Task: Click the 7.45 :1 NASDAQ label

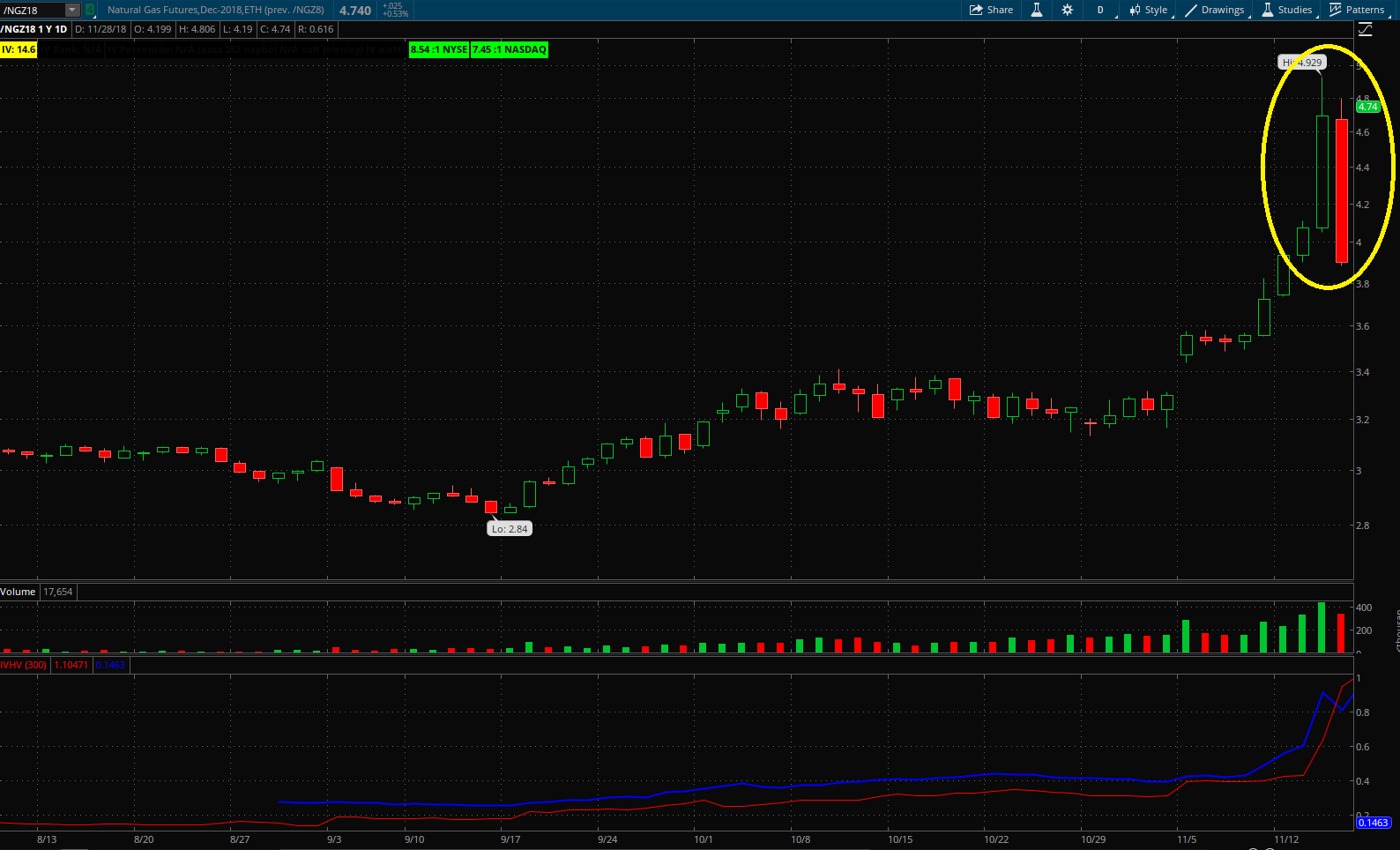Action: pos(510,49)
